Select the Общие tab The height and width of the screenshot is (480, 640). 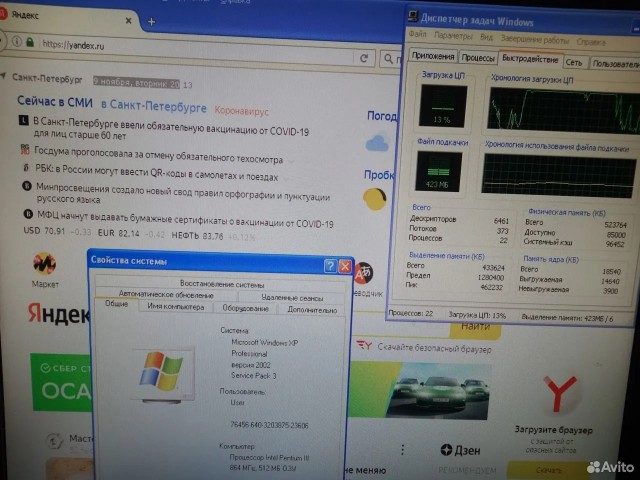point(116,304)
